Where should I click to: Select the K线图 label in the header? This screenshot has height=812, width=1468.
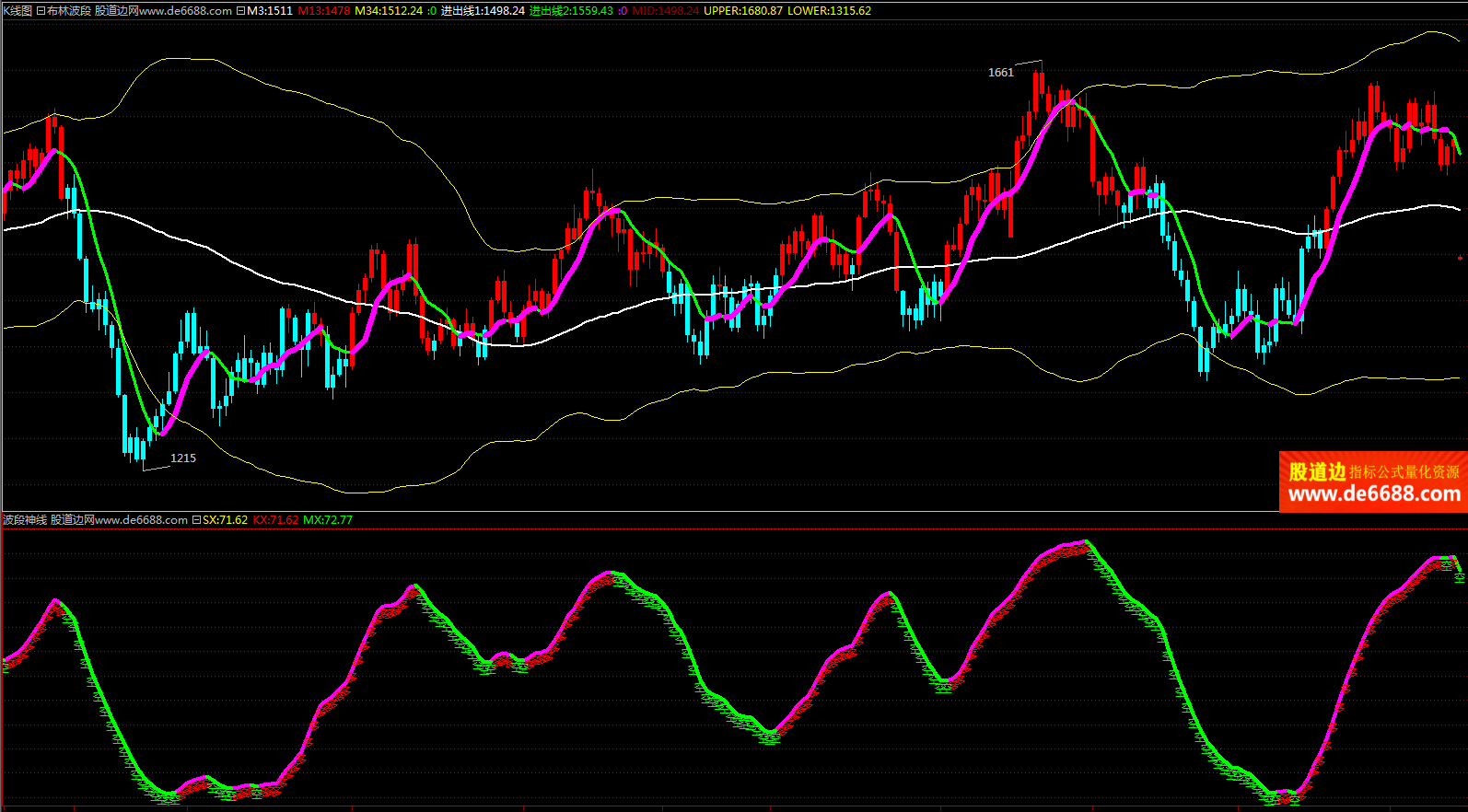(x=17, y=11)
